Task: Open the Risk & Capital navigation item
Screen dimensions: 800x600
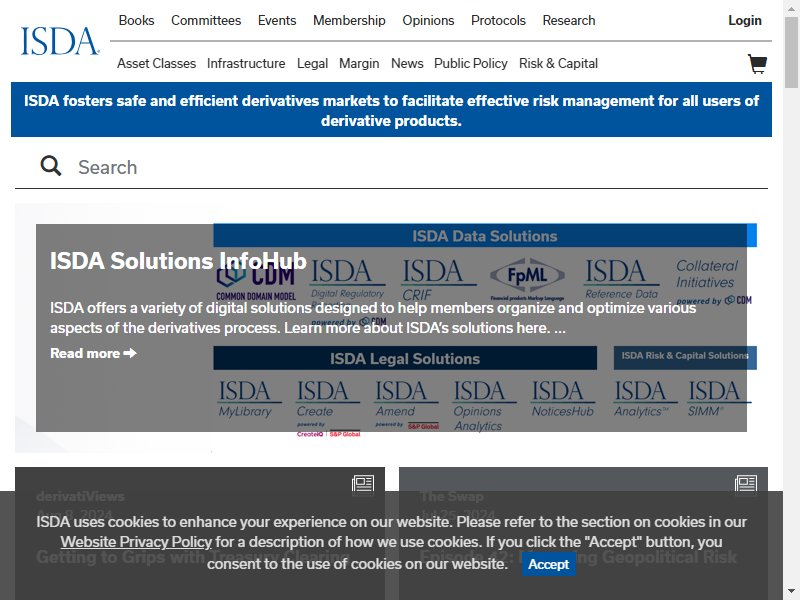Action: (558, 63)
